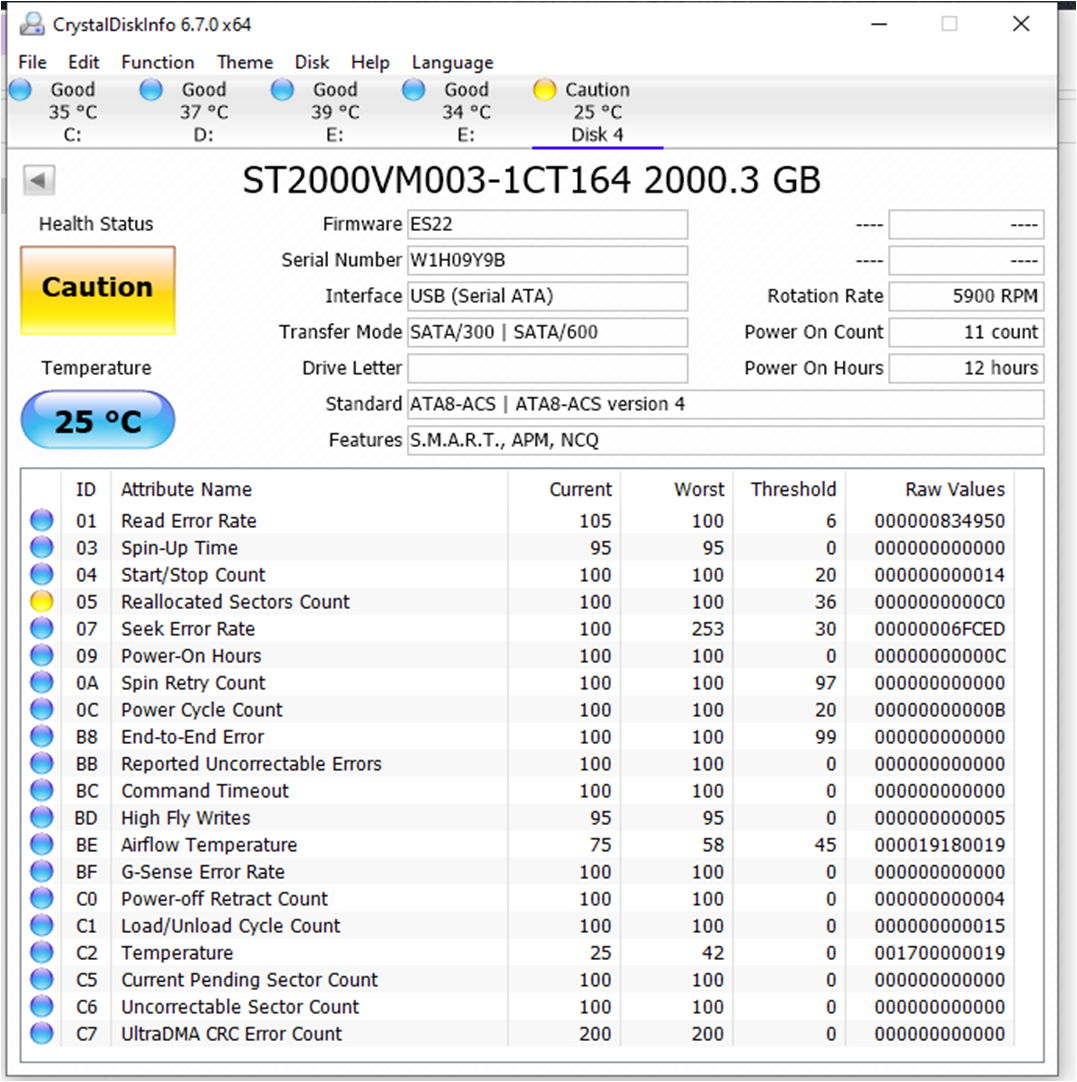Click the blue orb for Power-On Hours row

click(x=42, y=655)
